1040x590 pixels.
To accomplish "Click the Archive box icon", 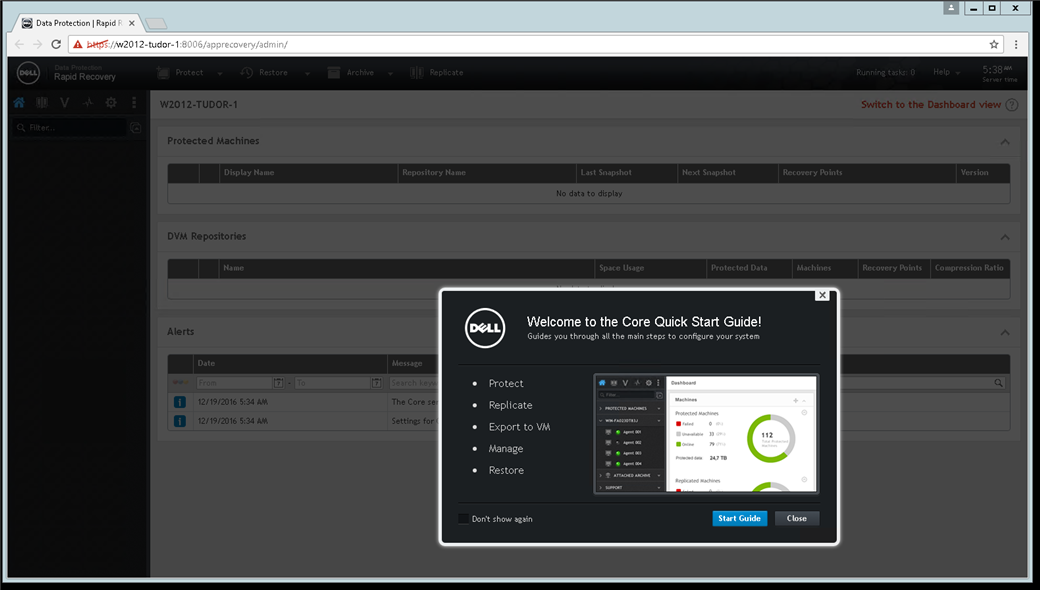I will pyautogui.click(x=334, y=73).
